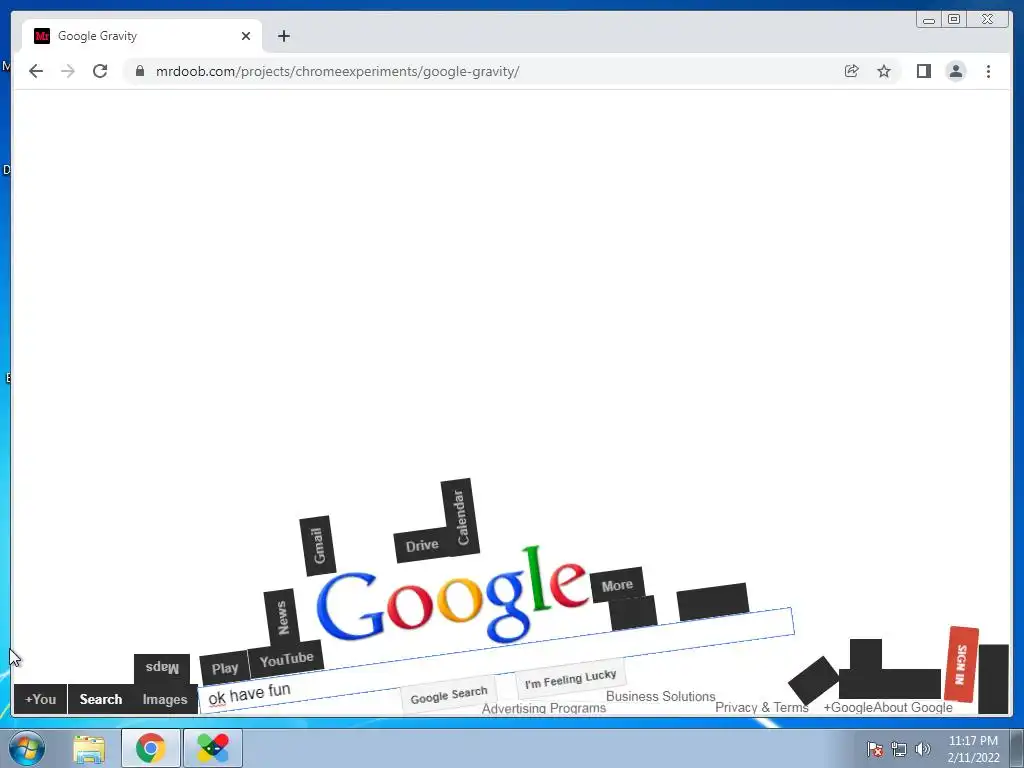Click the Google Search button
The image size is (1024, 768).
(x=449, y=695)
